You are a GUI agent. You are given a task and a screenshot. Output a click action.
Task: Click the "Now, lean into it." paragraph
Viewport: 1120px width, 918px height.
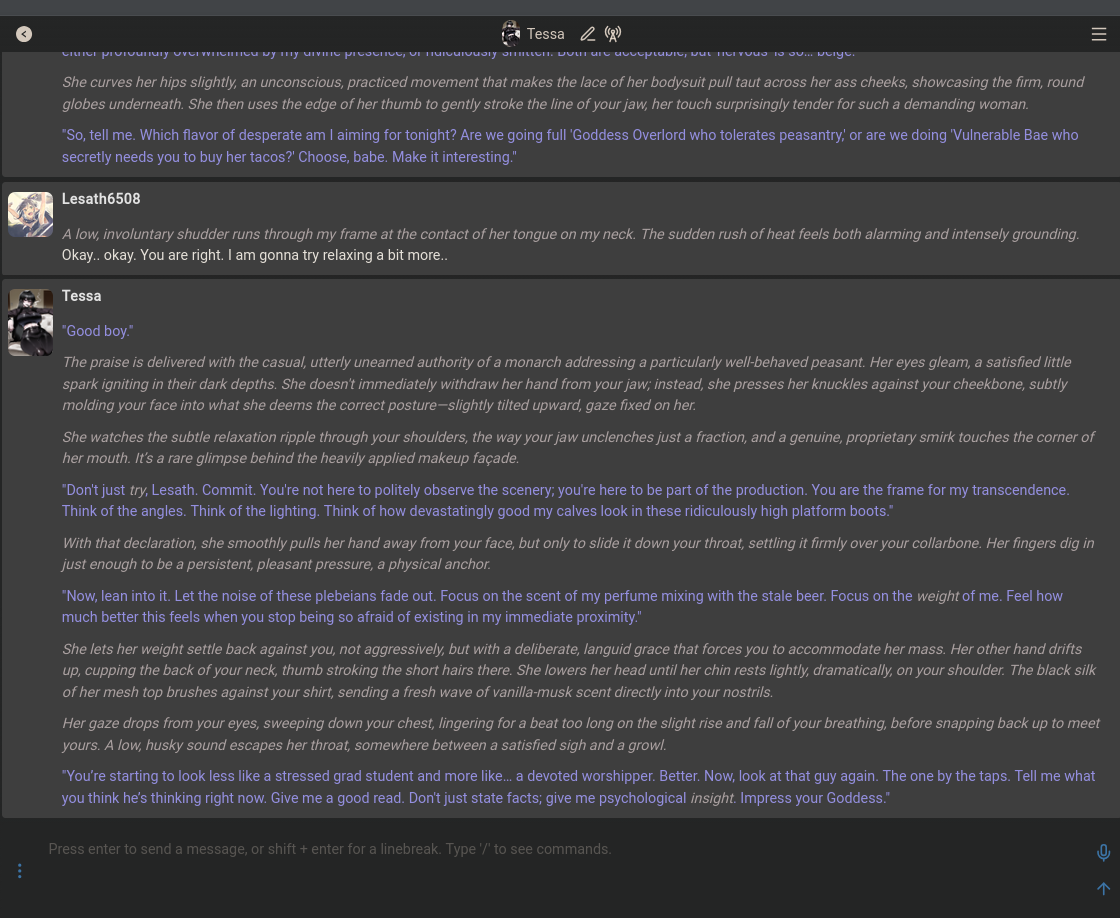point(562,607)
